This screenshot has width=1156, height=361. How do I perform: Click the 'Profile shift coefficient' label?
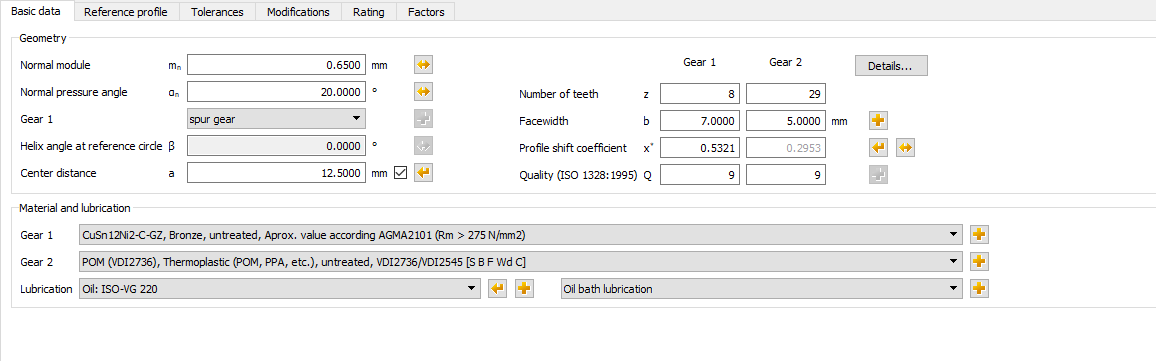(x=573, y=148)
